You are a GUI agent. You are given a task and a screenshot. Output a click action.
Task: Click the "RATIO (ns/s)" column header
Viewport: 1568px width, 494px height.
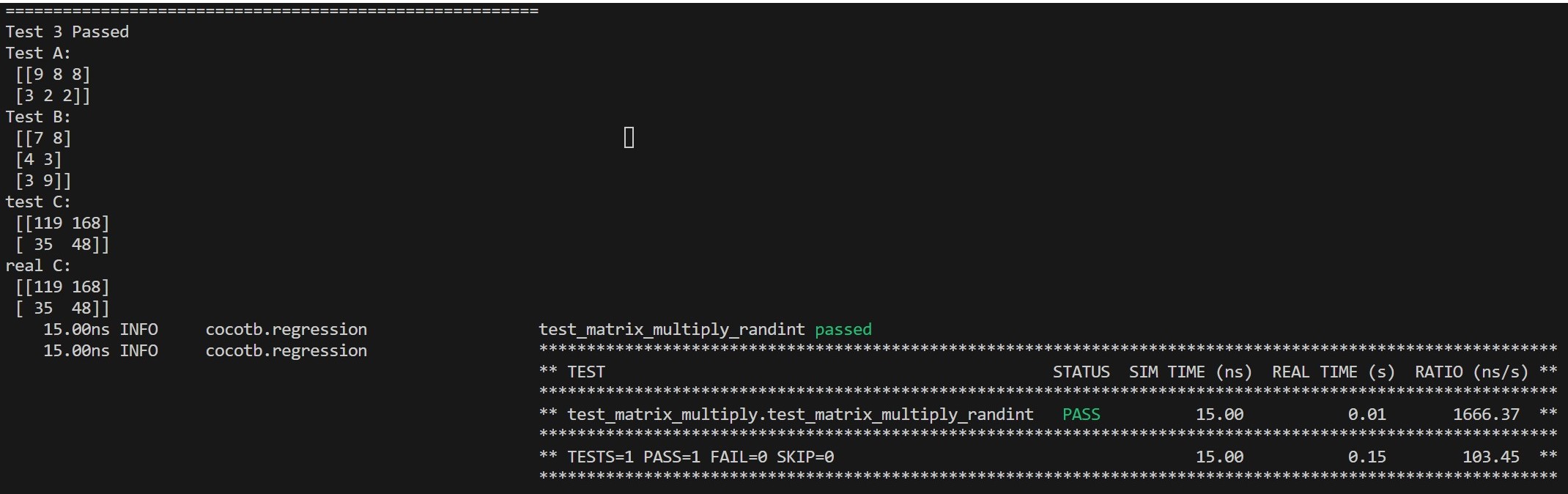1471,372
